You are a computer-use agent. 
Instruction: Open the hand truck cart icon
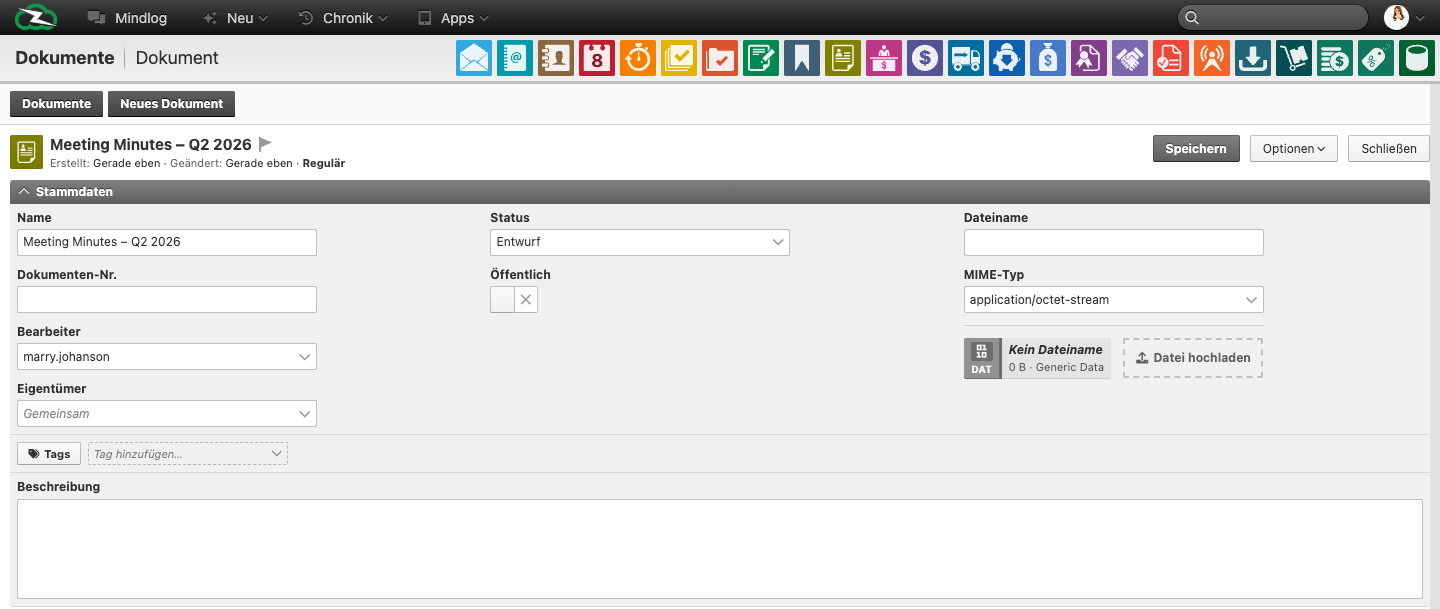click(x=1294, y=58)
